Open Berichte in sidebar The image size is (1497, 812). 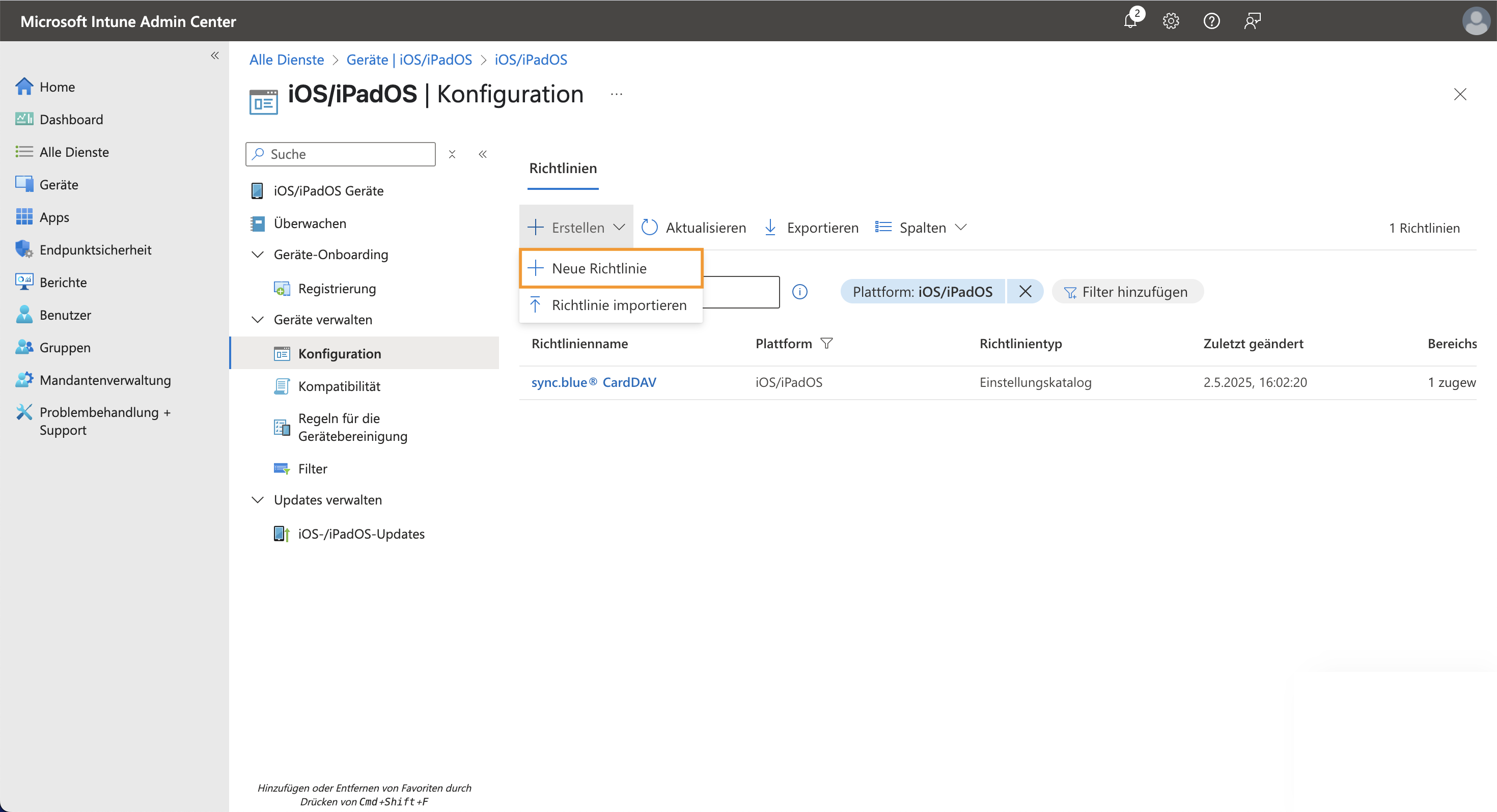pyautogui.click(x=51, y=282)
